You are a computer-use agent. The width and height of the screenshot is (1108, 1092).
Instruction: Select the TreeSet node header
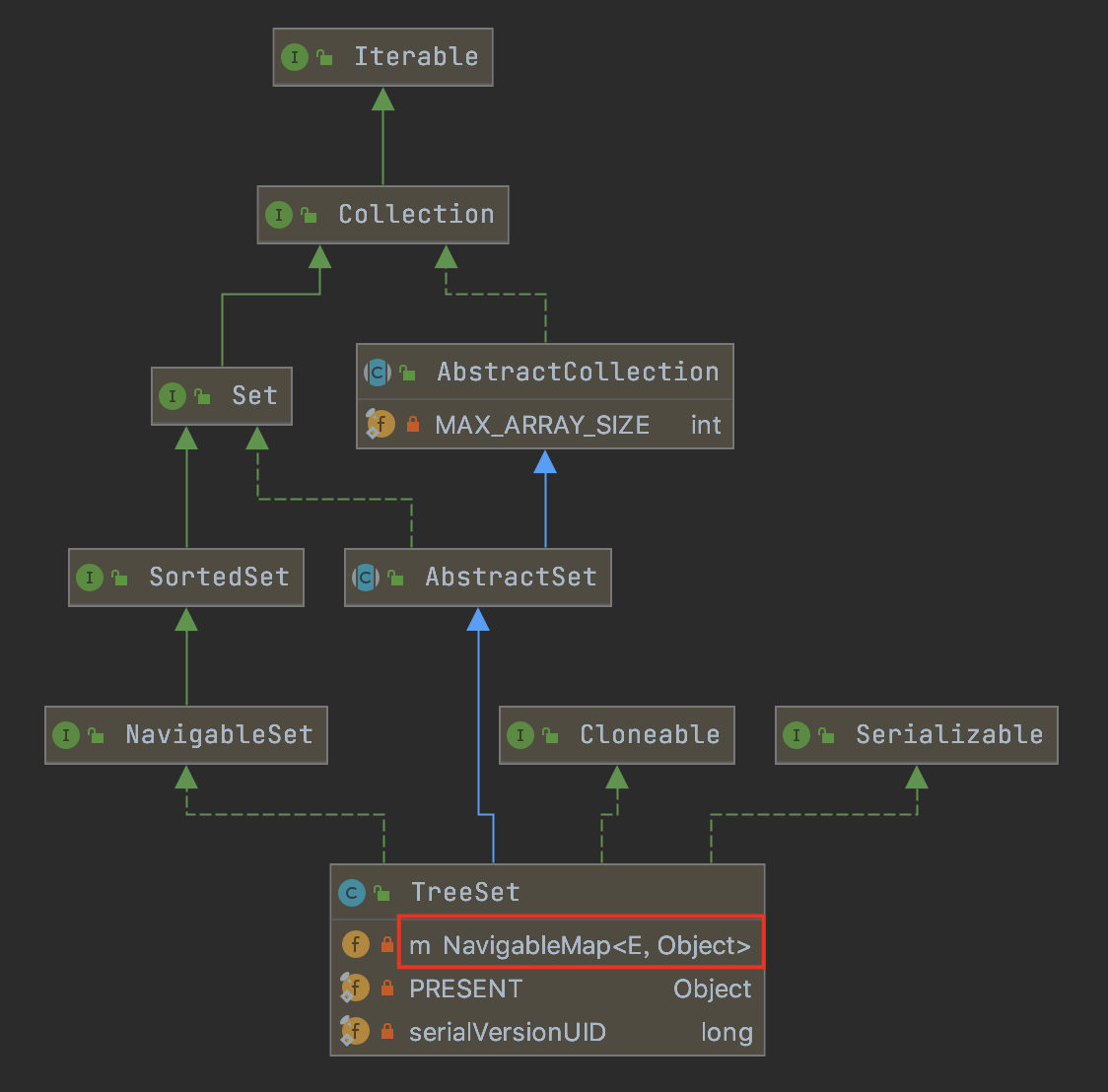point(463,892)
